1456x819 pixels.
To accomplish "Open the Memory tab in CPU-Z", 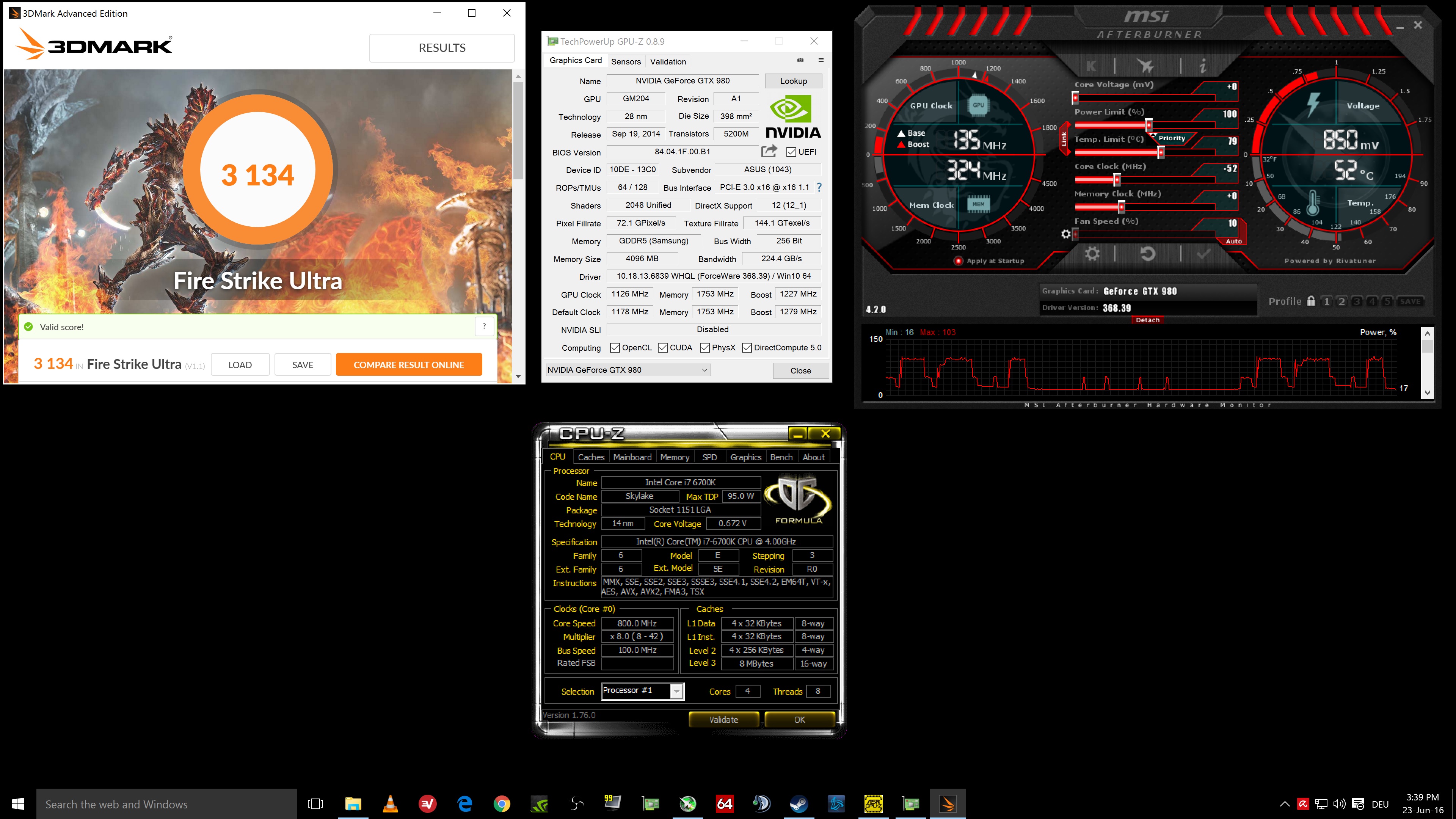I will (x=674, y=457).
